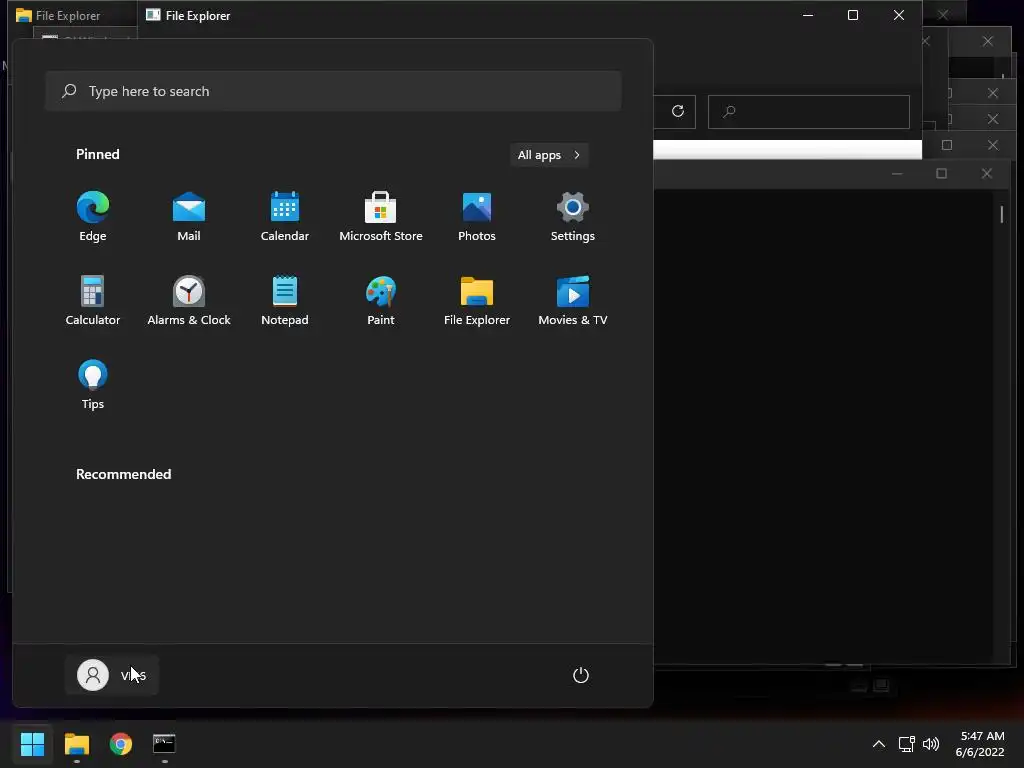Viewport: 1024px width, 768px height.
Task: Click the File Explorer window search field
Action: click(809, 112)
